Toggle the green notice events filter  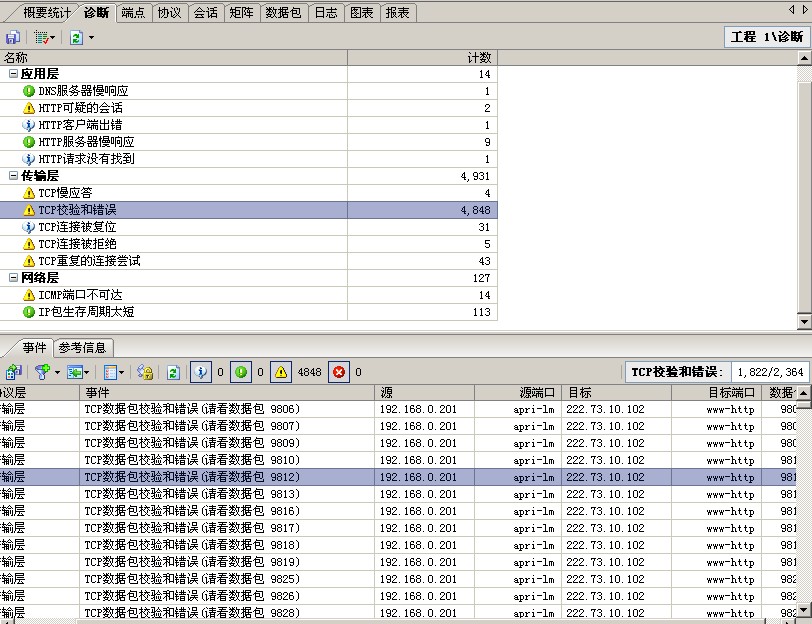[241, 372]
